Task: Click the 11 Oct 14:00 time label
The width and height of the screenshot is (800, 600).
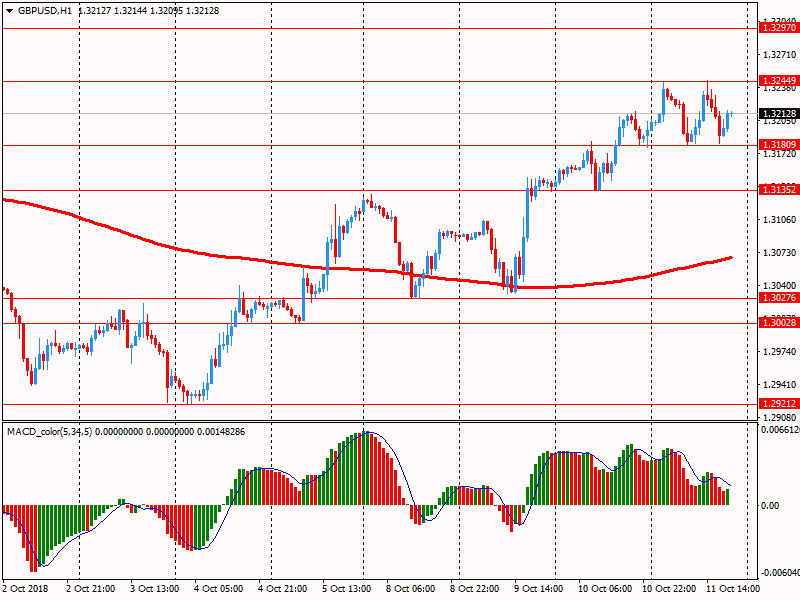Action: [x=733, y=588]
